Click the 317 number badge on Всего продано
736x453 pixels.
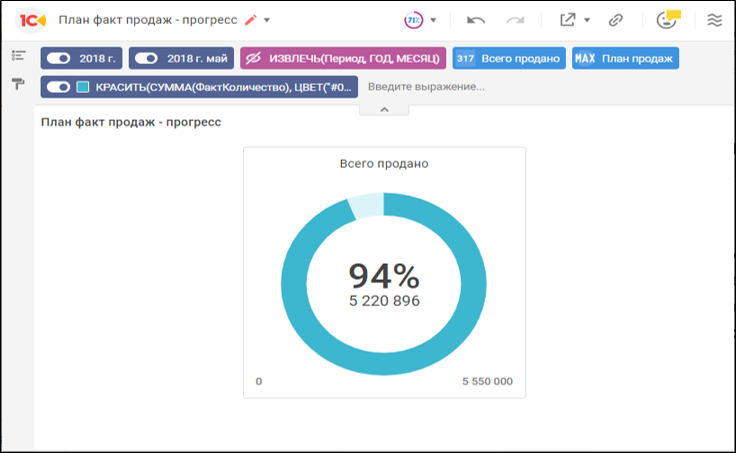(465, 58)
